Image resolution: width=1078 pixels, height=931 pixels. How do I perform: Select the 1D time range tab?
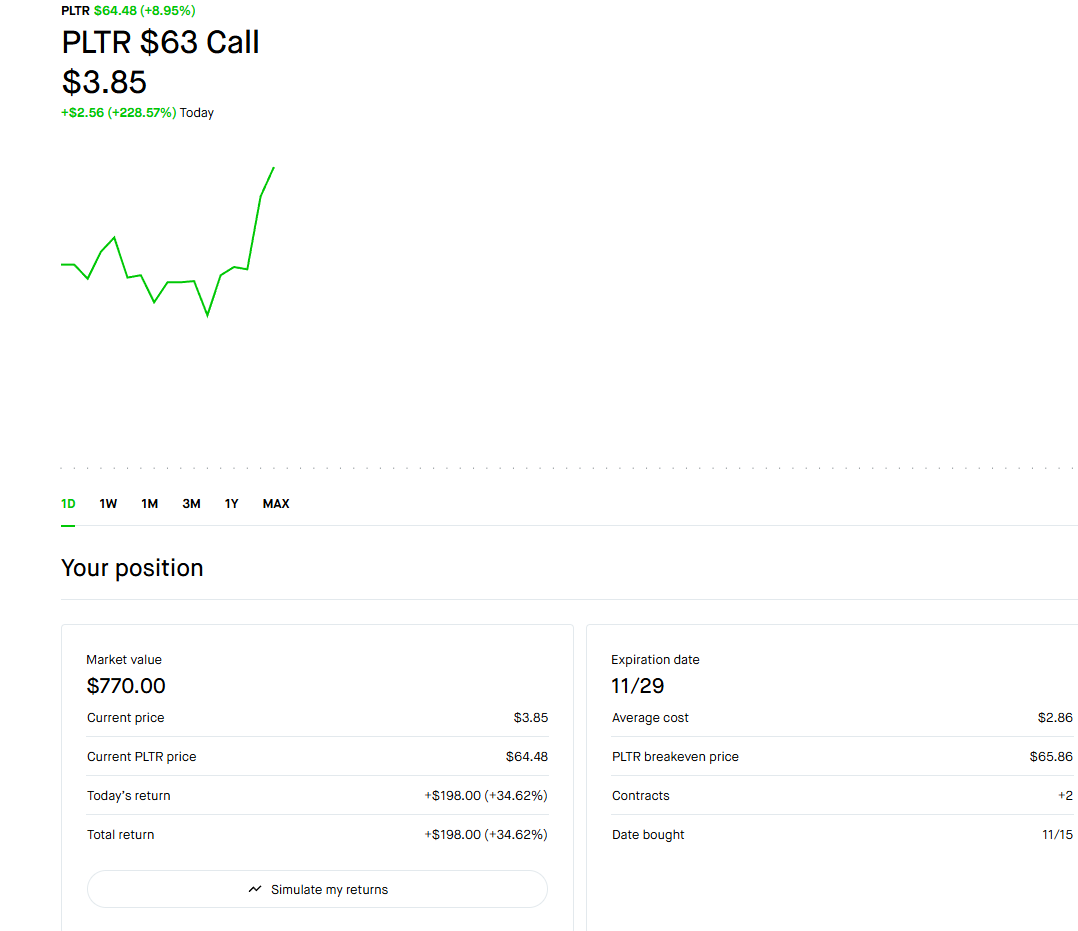67,503
